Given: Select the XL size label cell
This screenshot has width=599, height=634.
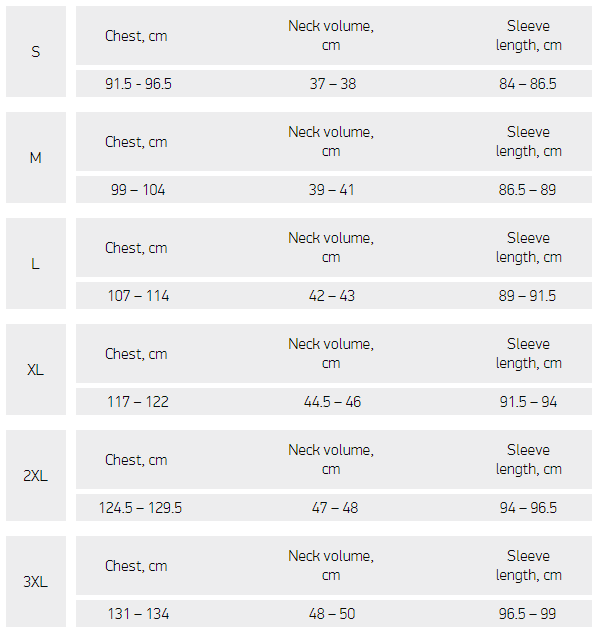Looking at the screenshot, I should (x=36, y=369).
